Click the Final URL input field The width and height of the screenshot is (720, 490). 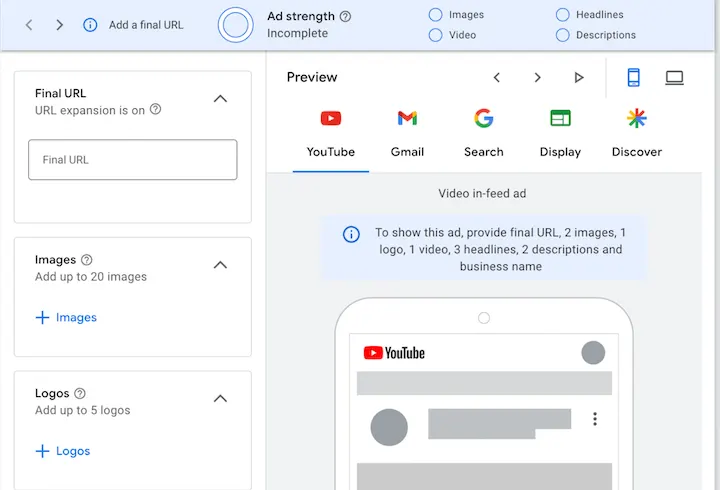click(133, 160)
